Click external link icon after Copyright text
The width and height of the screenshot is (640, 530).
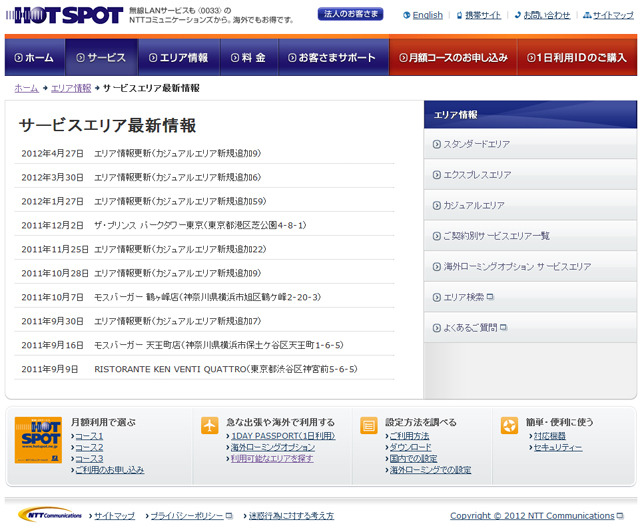[620, 516]
